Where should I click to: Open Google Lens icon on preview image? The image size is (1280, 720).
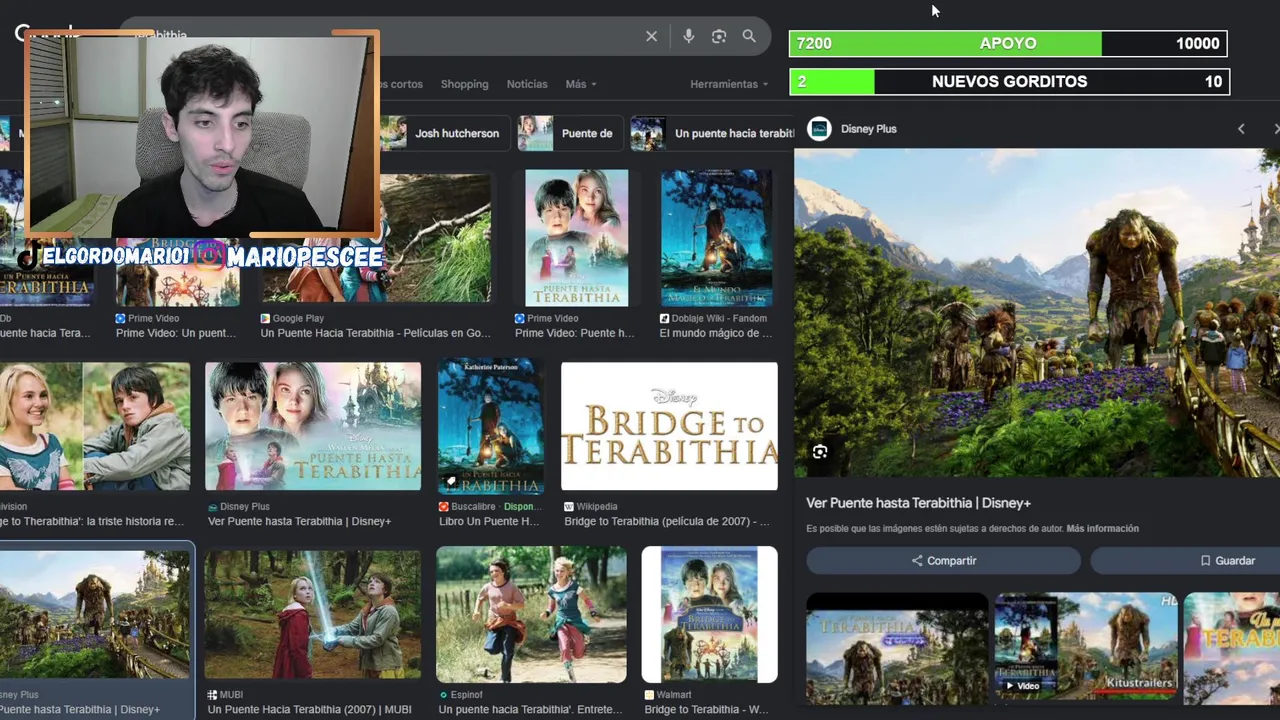tap(820, 452)
